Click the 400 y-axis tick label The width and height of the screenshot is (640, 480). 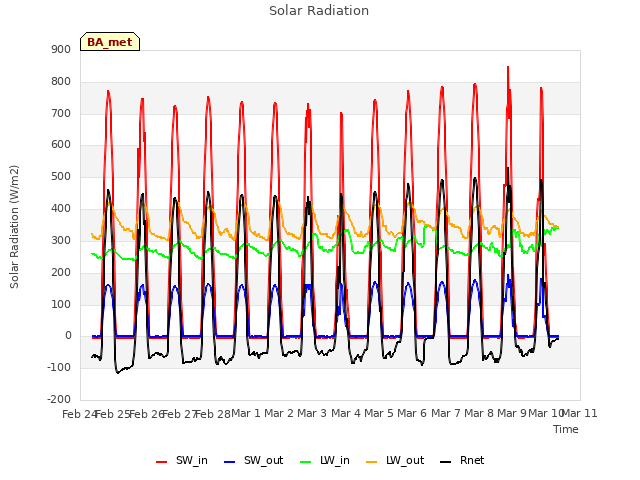pyautogui.click(x=61, y=209)
